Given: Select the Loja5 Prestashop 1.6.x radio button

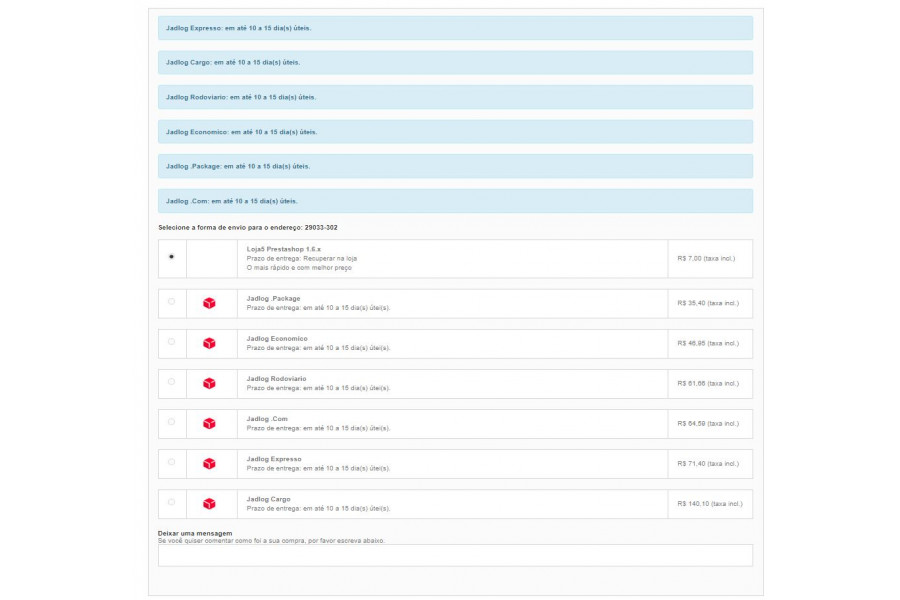Looking at the screenshot, I should coord(171,257).
